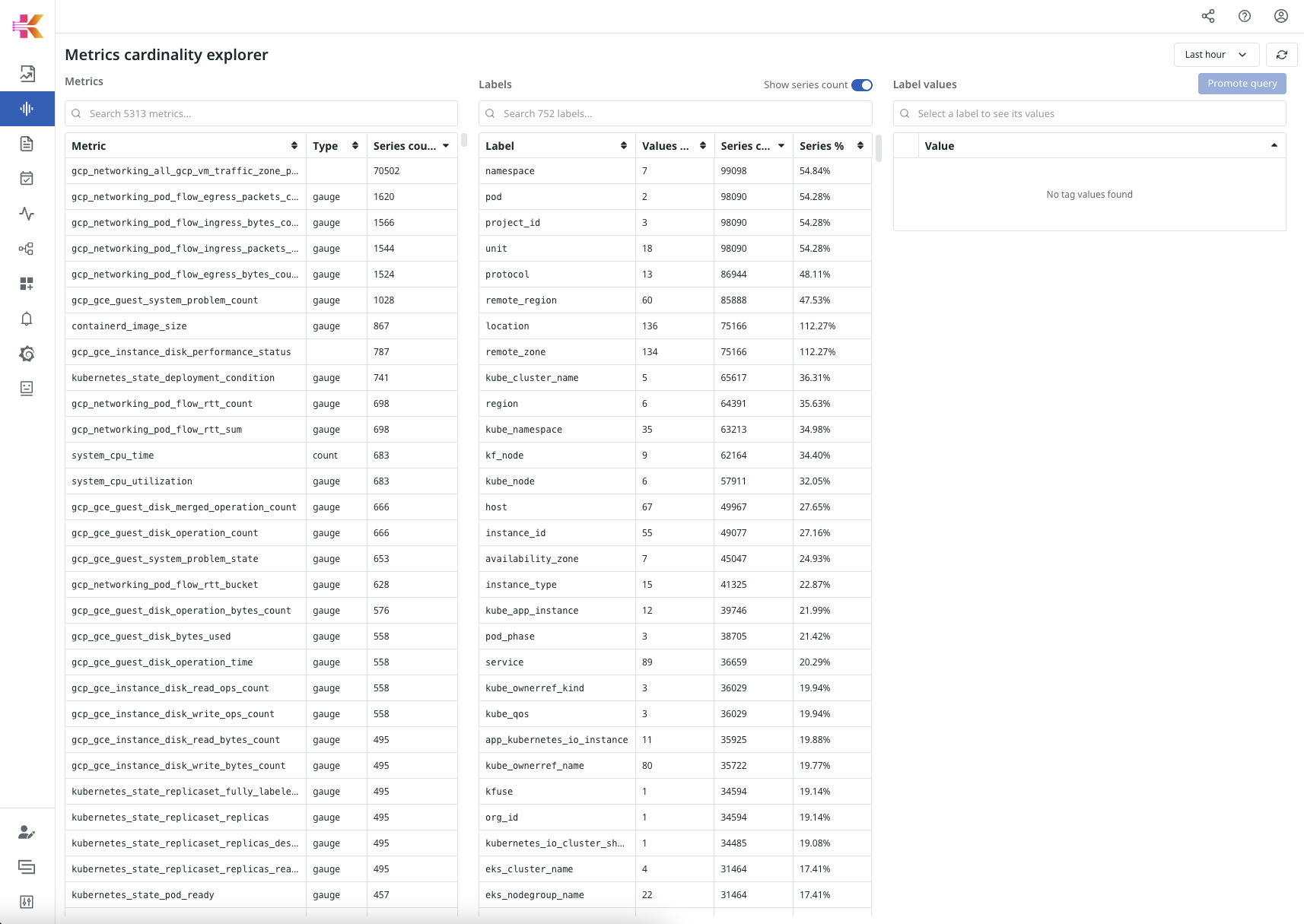Open the dashboards grid icon in sidebar
This screenshot has height=924, width=1304.
(x=27, y=284)
